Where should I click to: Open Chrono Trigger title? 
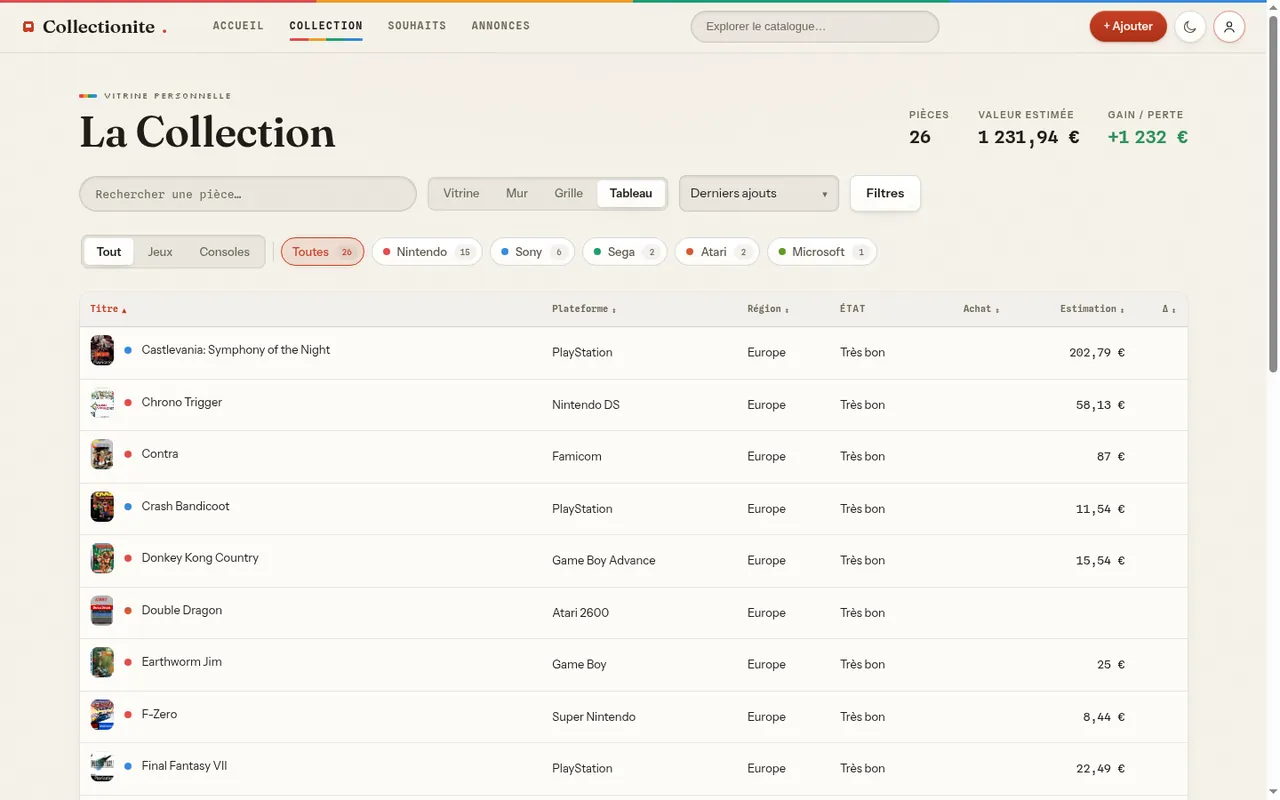coord(182,402)
